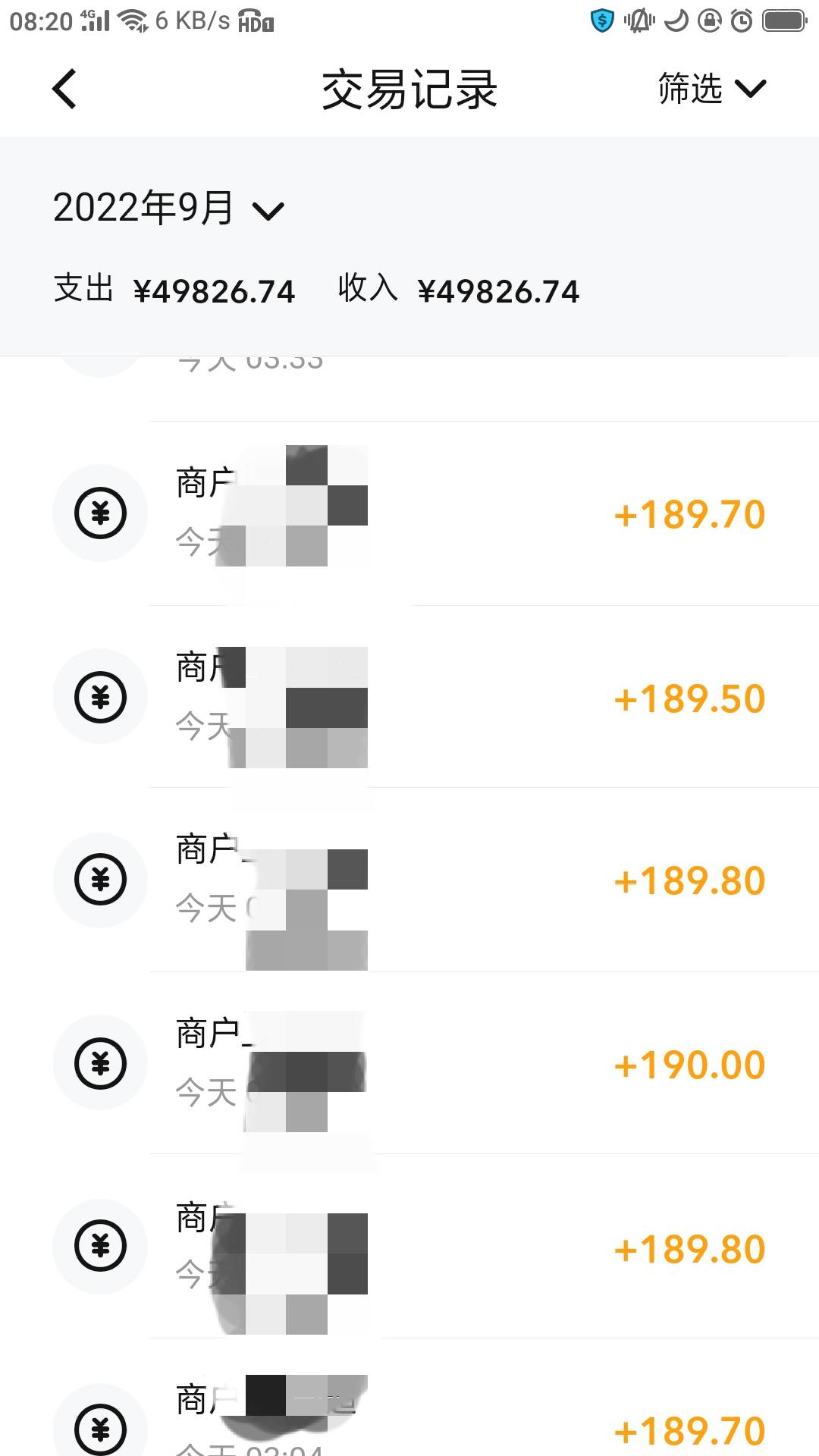Screen dimensions: 819x1456
Task: Tap the crescent moon do-not-disturb icon
Action: pyautogui.click(x=676, y=20)
